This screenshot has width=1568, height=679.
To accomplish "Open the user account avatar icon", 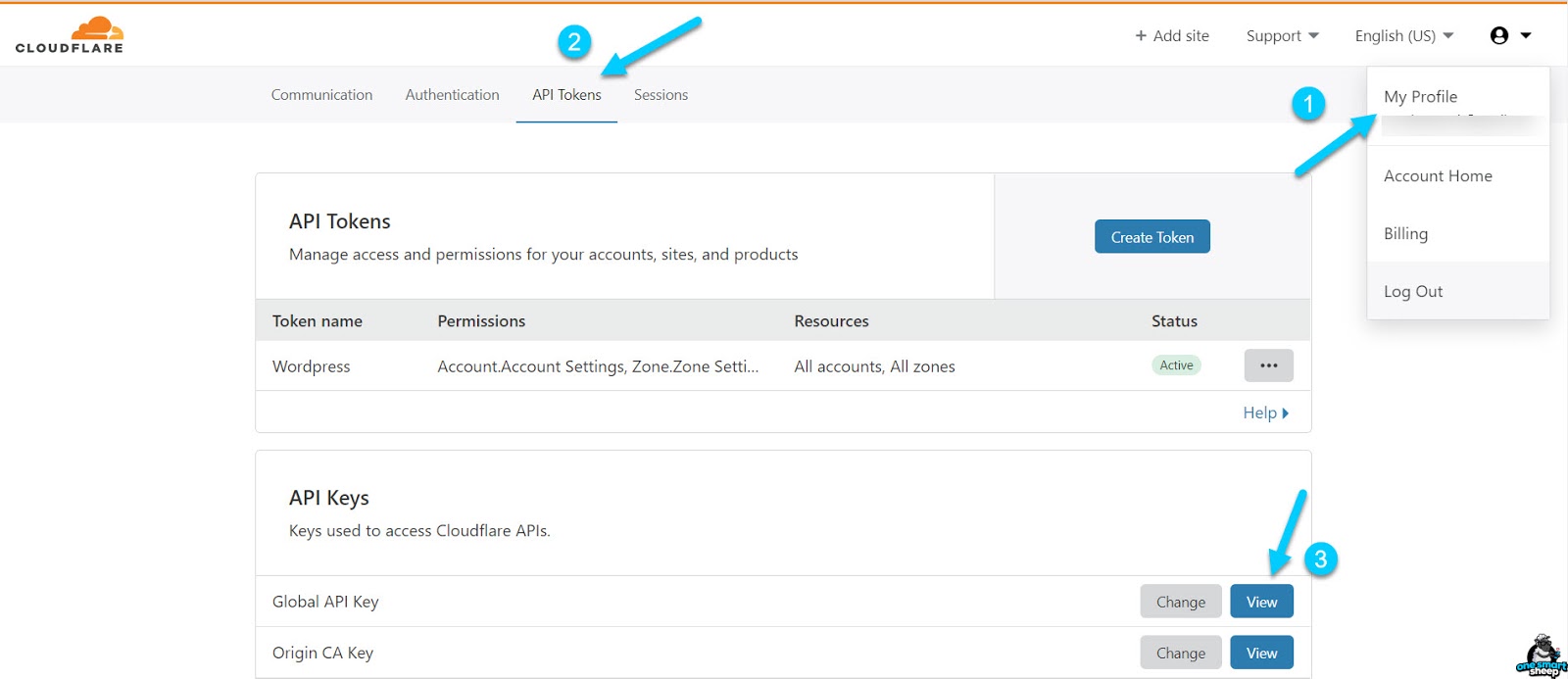I will 1498,35.
